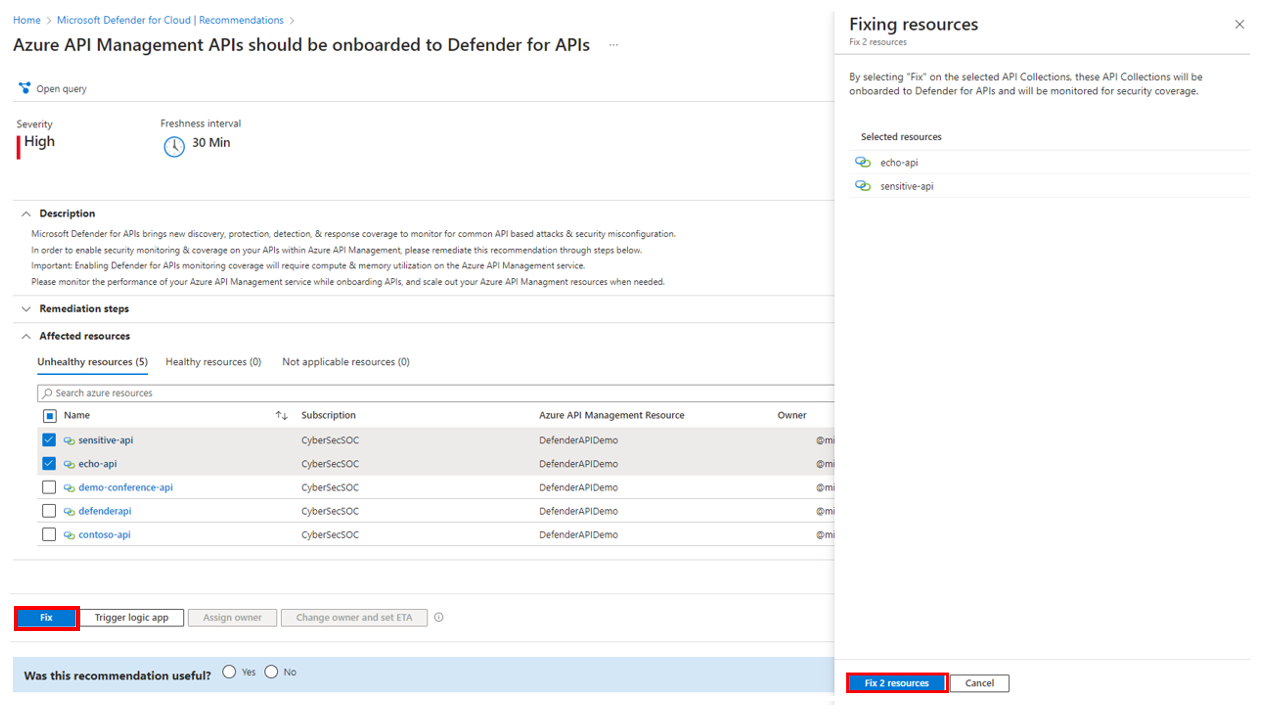Screen dimensions: 1263x705
Task: Click the info icon beside Change owner button
Action: (439, 617)
